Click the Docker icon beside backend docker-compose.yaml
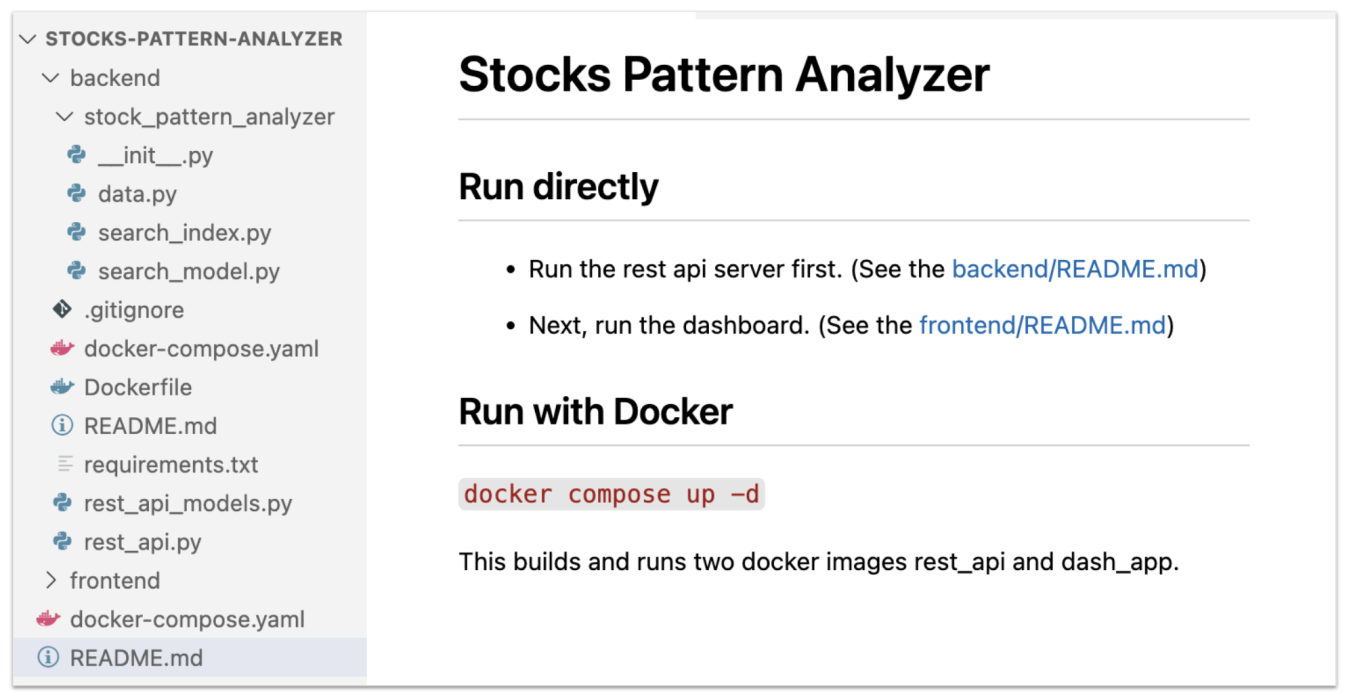Image resolution: width=1349 pixels, height=700 pixels. tap(63, 348)
